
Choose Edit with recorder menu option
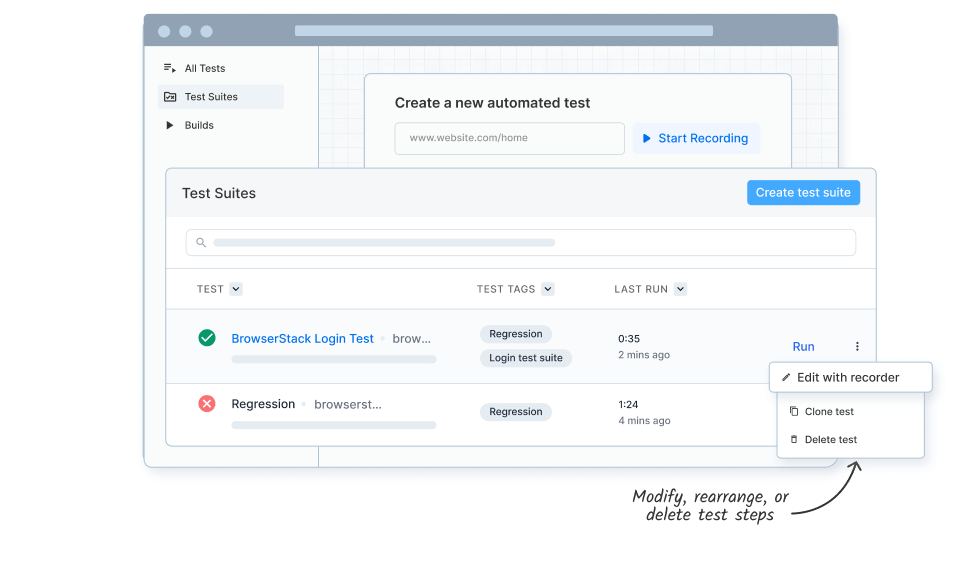(x=848, y=378)
